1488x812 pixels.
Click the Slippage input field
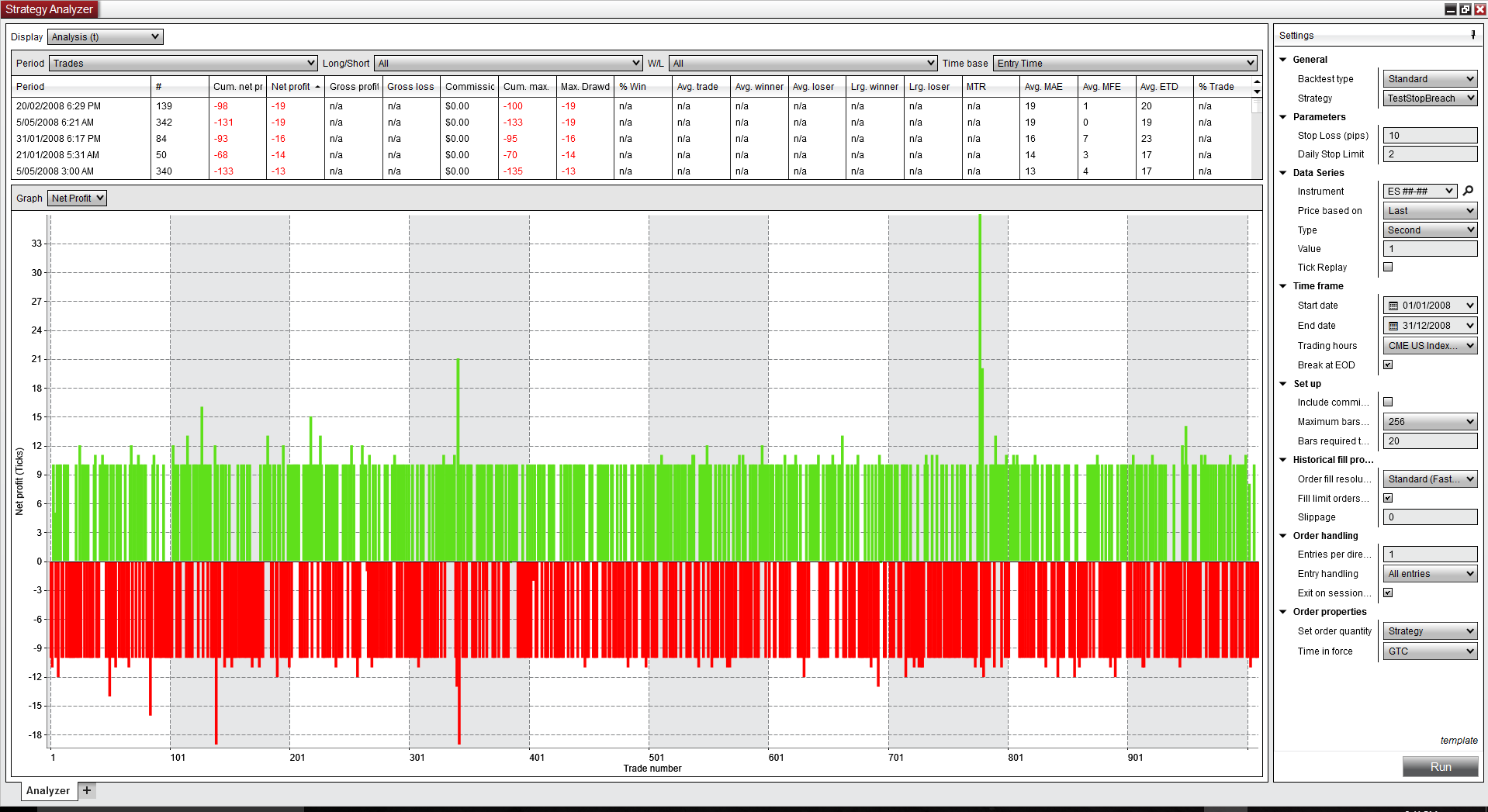pyautogui.click(x=1431, y=517)
